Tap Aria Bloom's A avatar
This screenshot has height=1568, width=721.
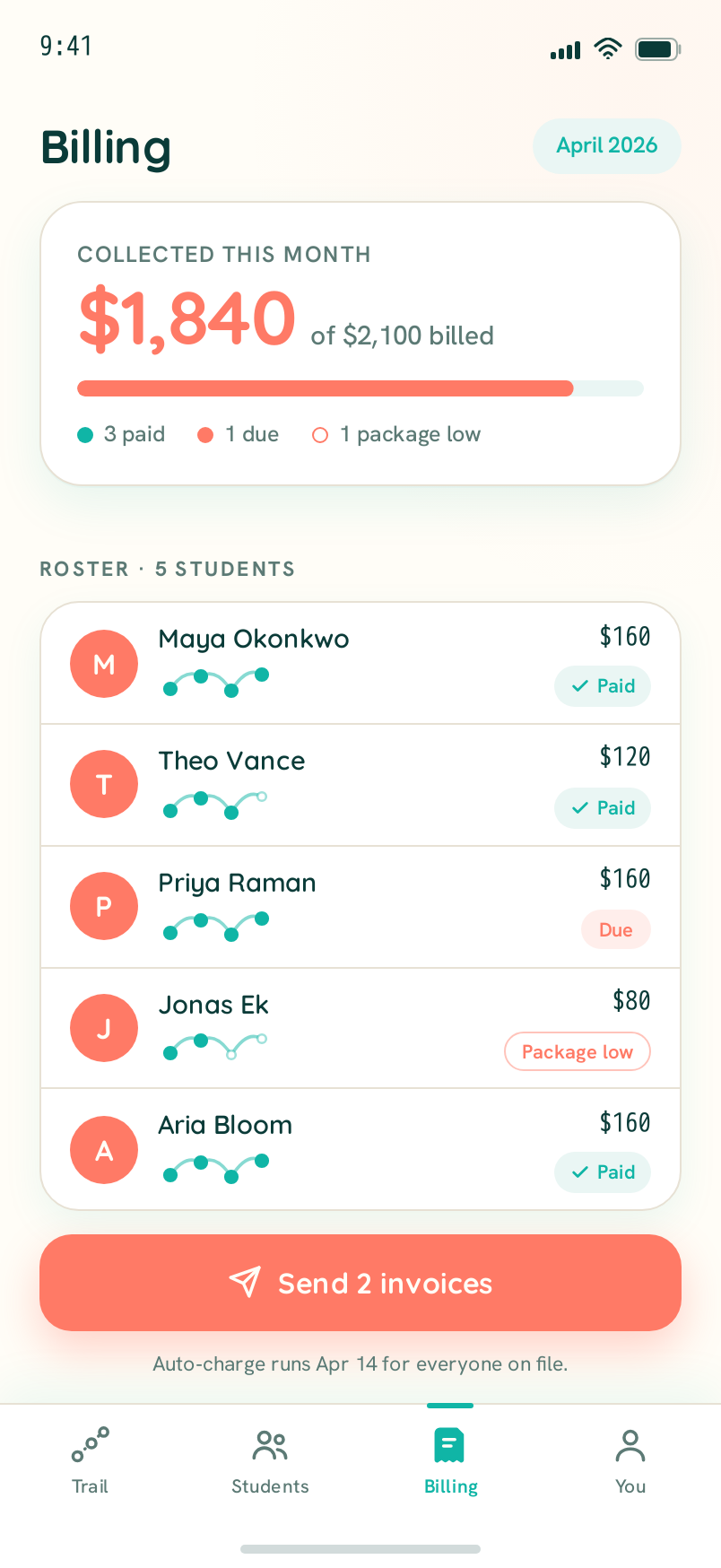tap(104, 1150)
